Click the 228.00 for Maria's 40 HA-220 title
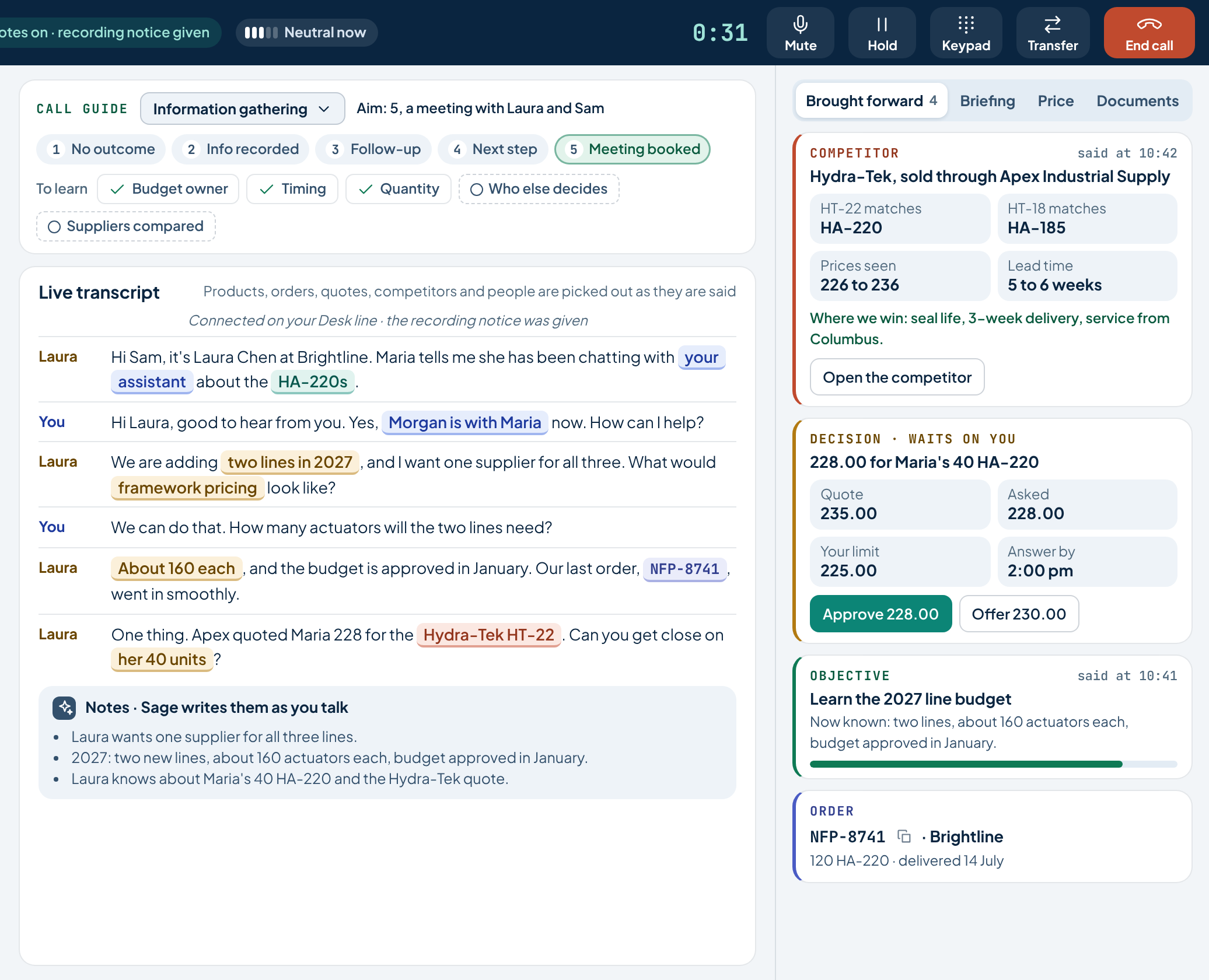The image size is (1209, 980). click(x=924, y=463)
